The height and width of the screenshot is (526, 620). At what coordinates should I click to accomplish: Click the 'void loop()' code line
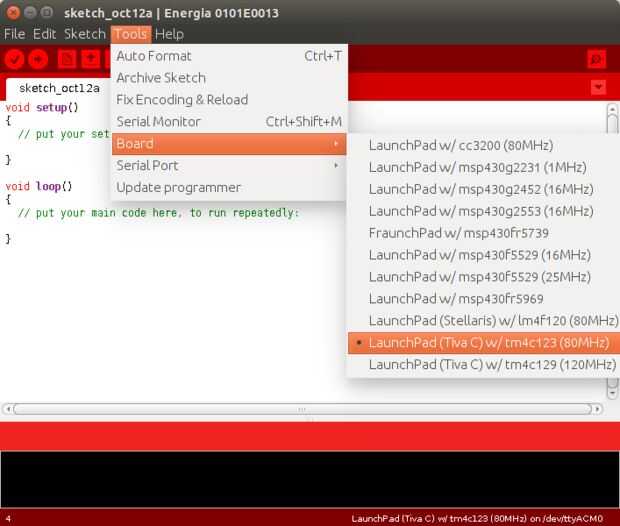click(x=39, y=186)
